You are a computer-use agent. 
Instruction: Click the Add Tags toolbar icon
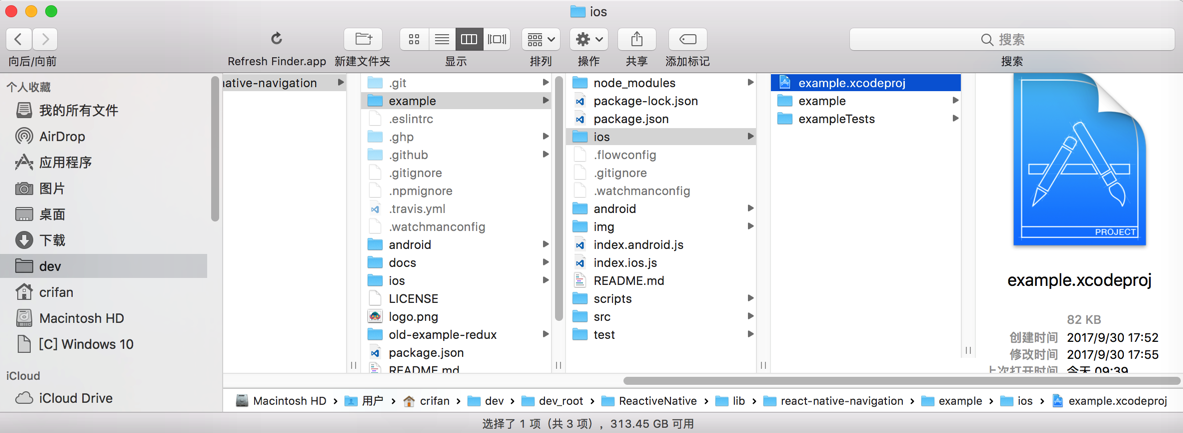click(687, 38)
